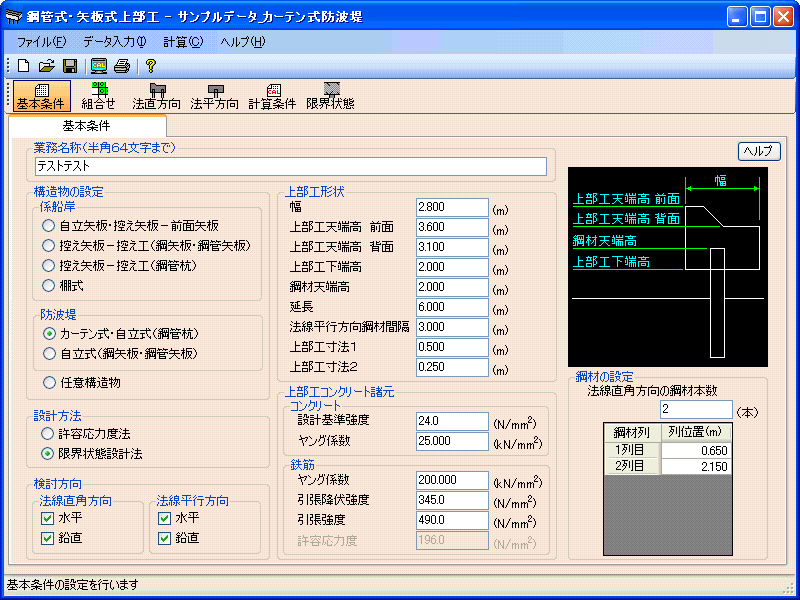
Task: Open the 計算(C) menu
Action: click(183, 41)
